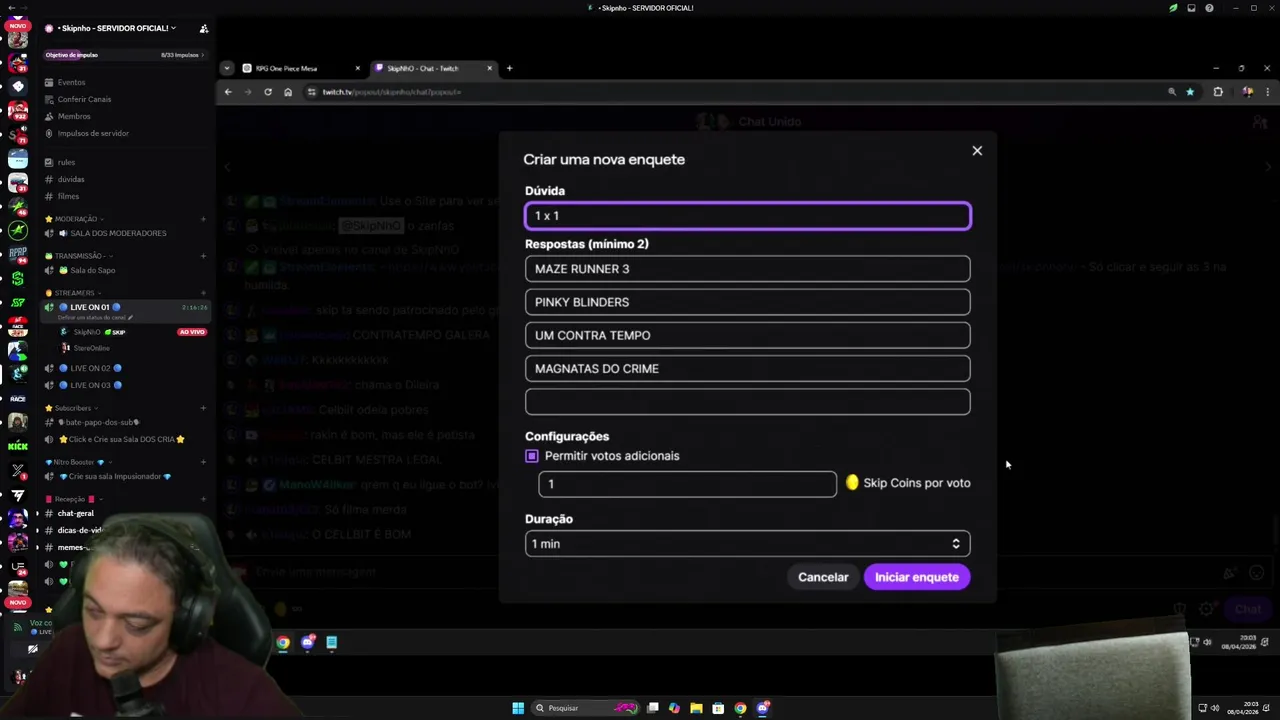Viewport: 1280px width, 720px height.
Task: Add a channel to MODERAÇÃO category
Action: pyautogui.click(x=203, y=219)
